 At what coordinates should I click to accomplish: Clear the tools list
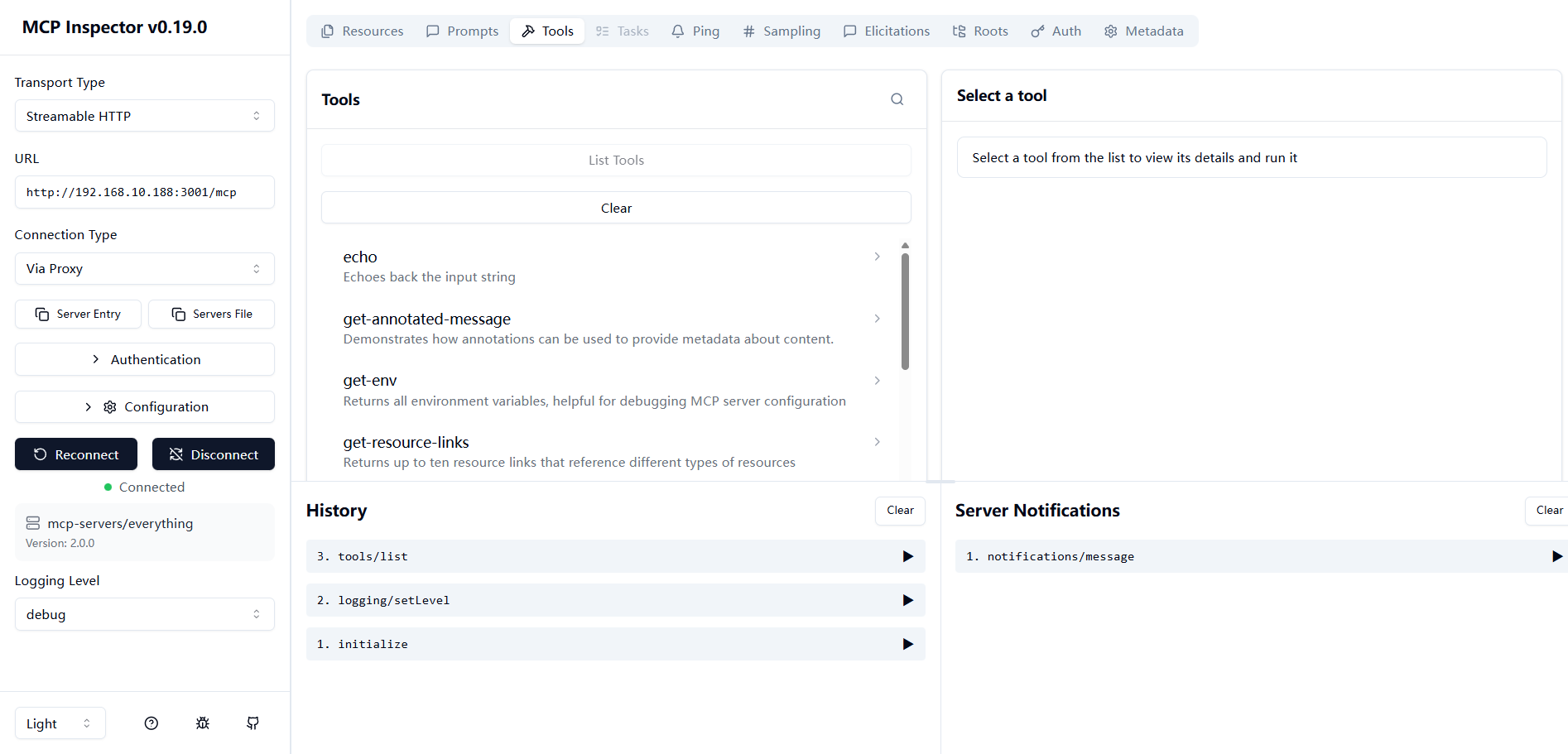pos(616,208)
